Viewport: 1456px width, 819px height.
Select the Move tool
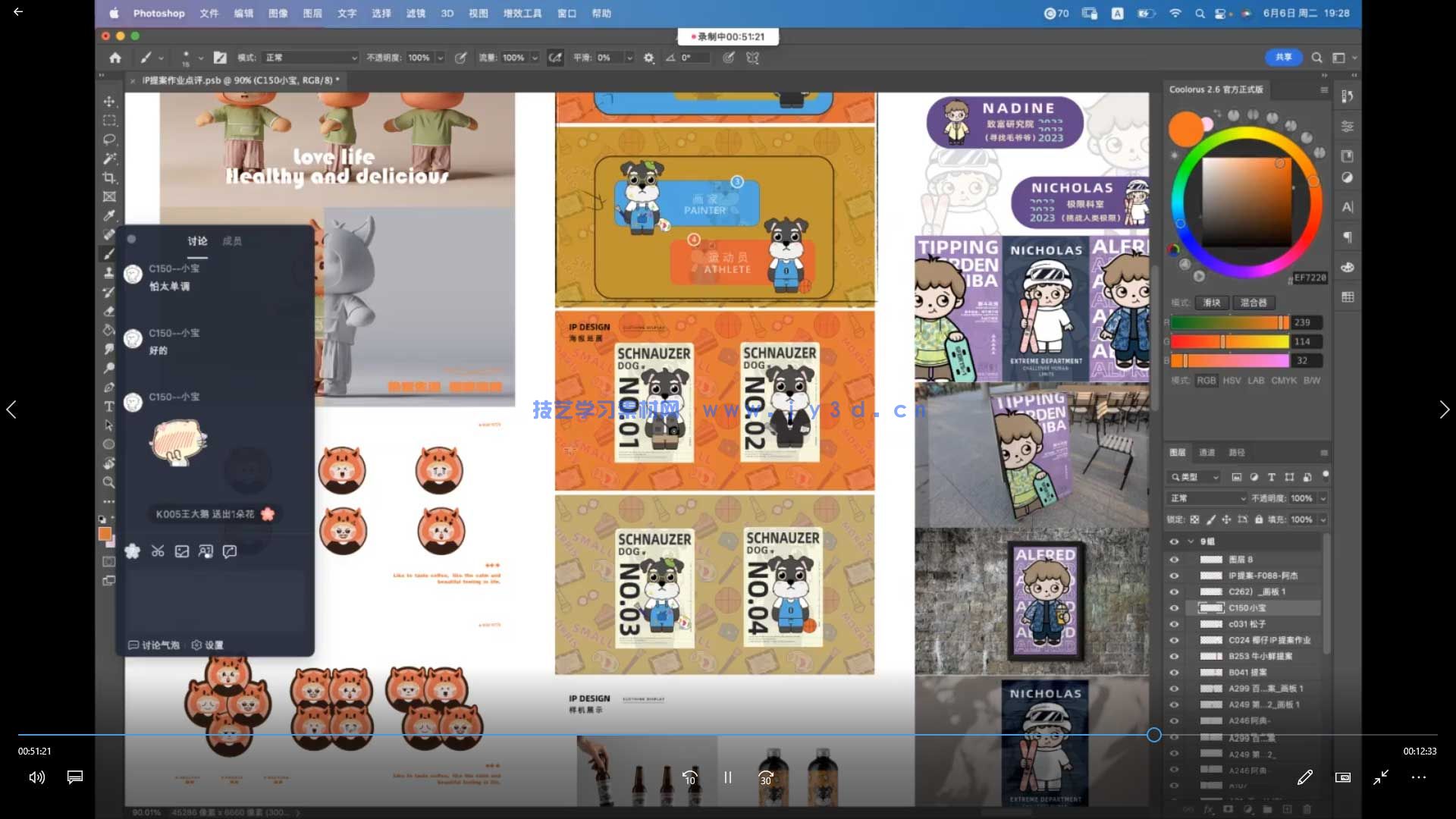(x=109, y=102)
